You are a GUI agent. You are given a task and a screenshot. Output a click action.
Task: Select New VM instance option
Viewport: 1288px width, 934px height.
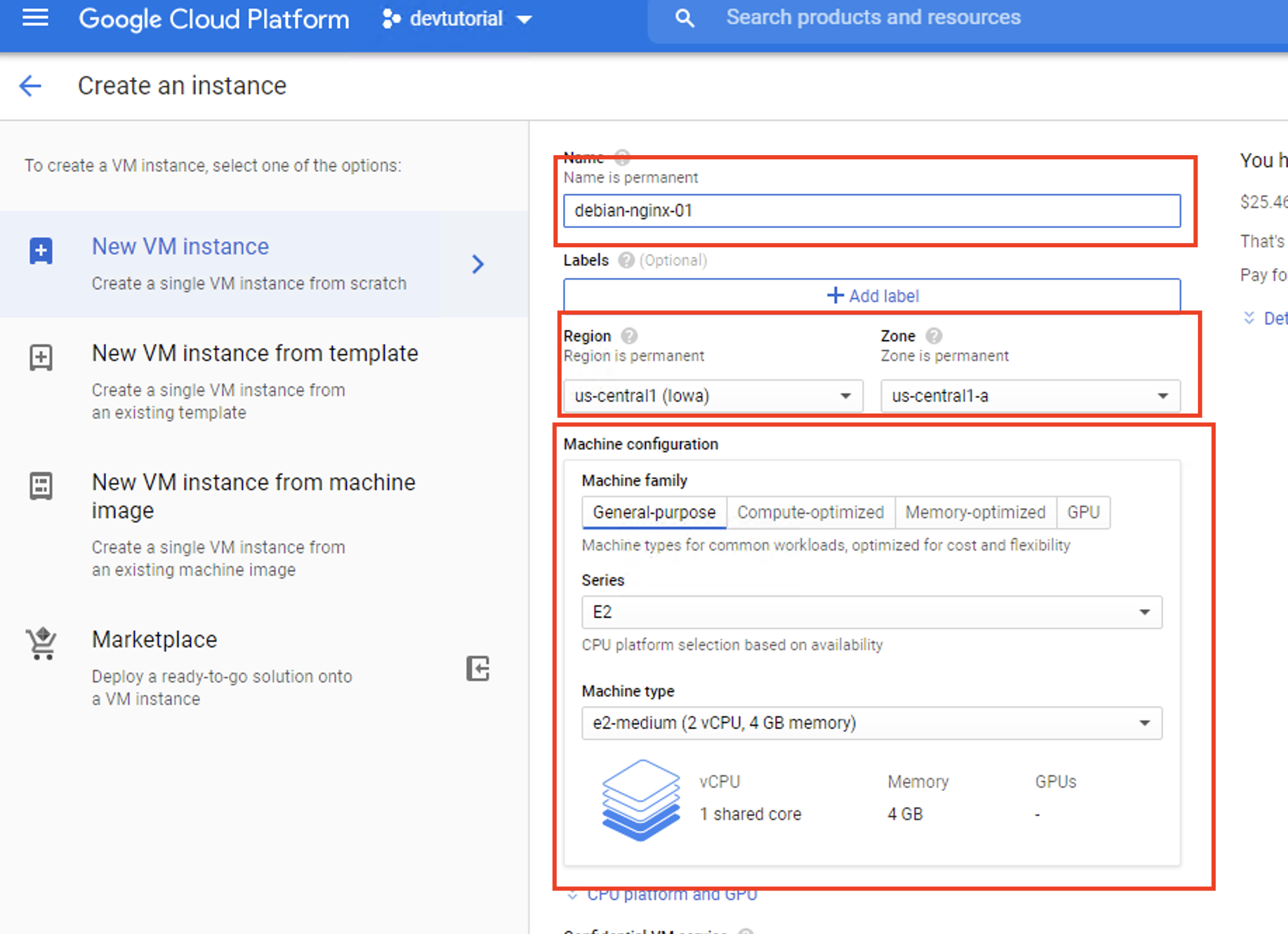click(264, 264)
